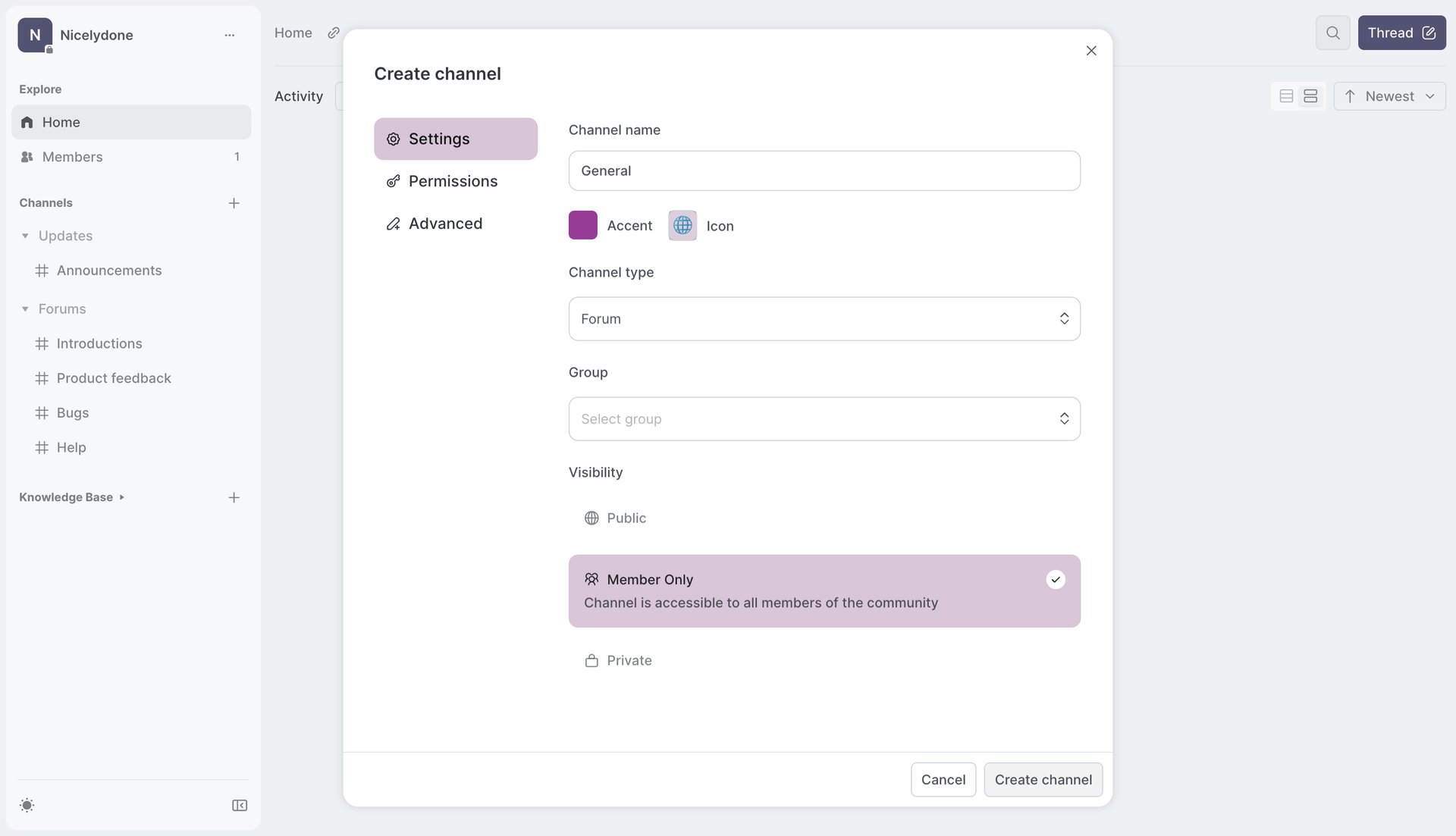Open search from the top bar

pyautogui.click(x=1332, y=33)
